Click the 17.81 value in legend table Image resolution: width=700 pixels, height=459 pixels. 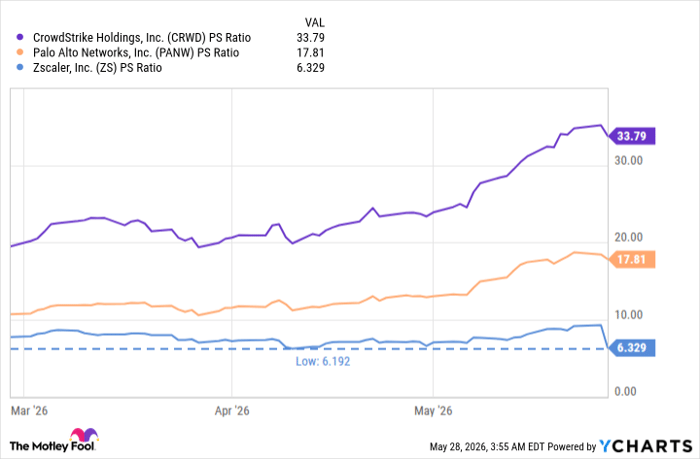[x=311, y=53]
